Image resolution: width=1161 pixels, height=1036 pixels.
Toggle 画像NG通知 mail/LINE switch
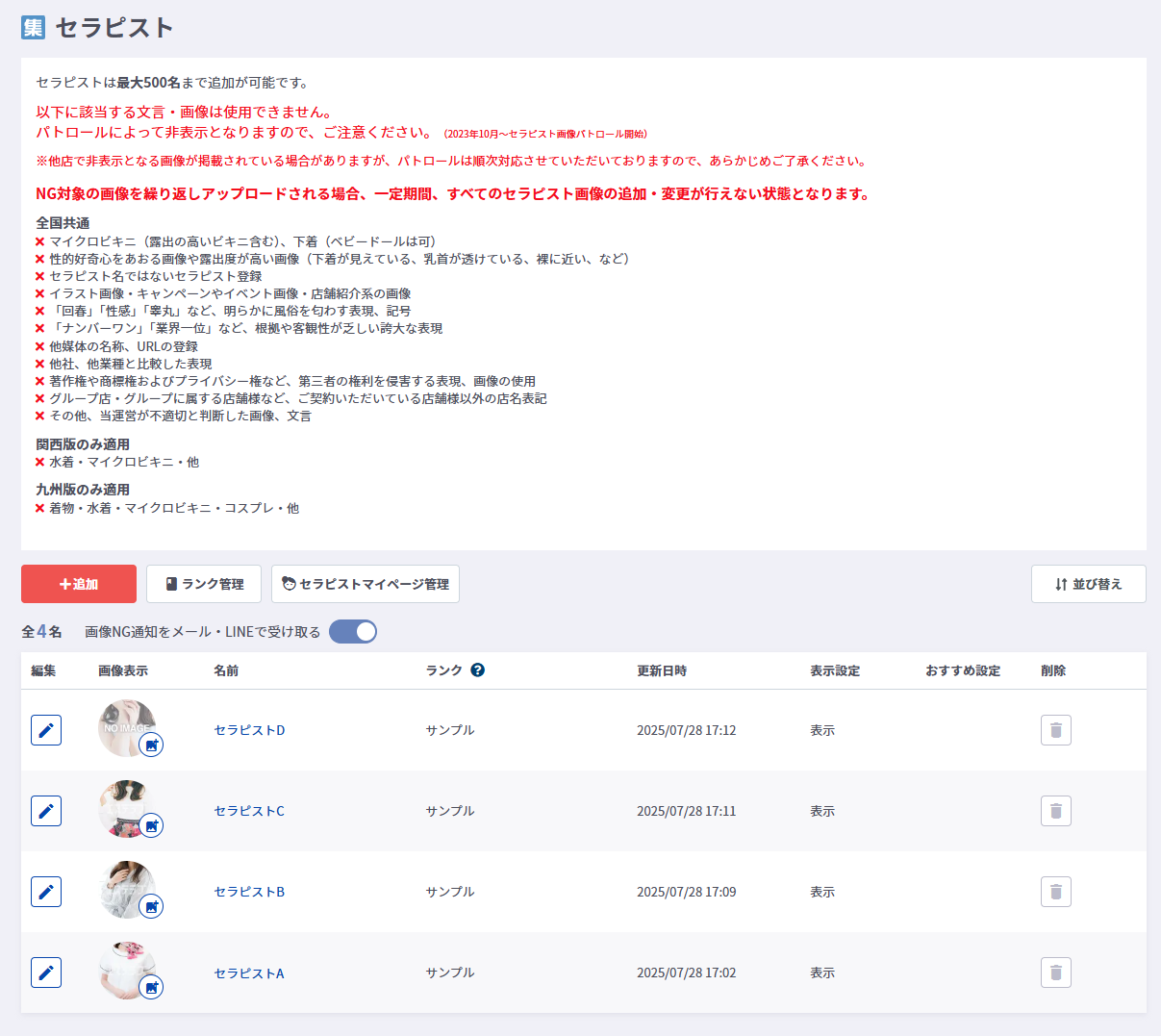(353, 632)
